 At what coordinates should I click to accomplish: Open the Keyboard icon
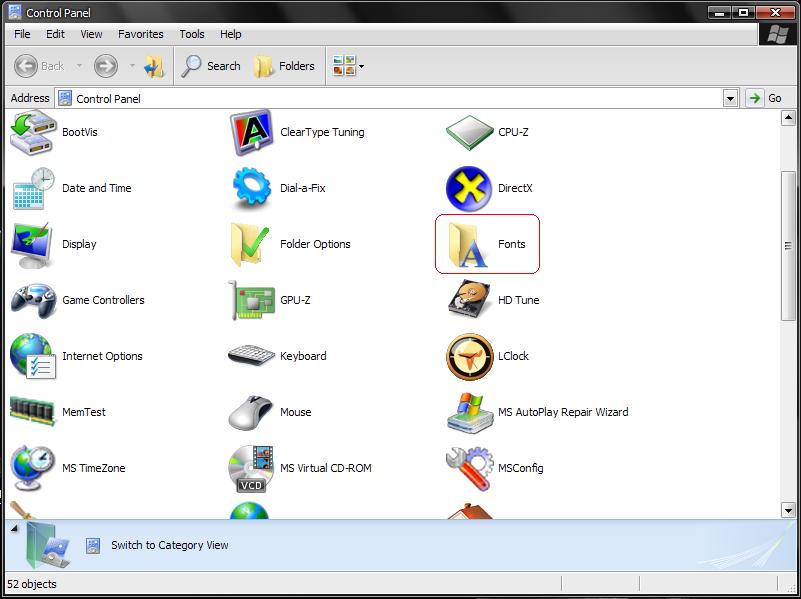point(251,356)
